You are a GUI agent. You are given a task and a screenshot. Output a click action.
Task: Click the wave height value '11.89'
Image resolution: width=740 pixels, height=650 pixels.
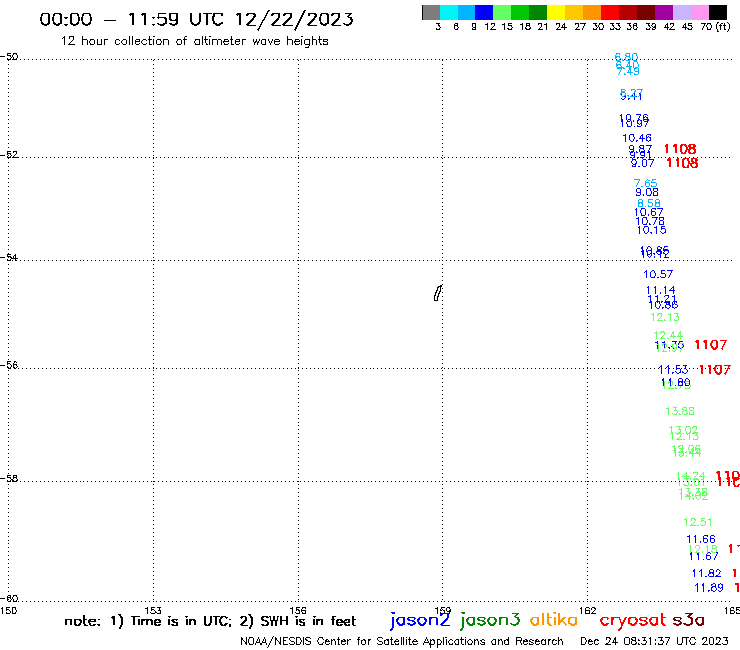[708, 588]
